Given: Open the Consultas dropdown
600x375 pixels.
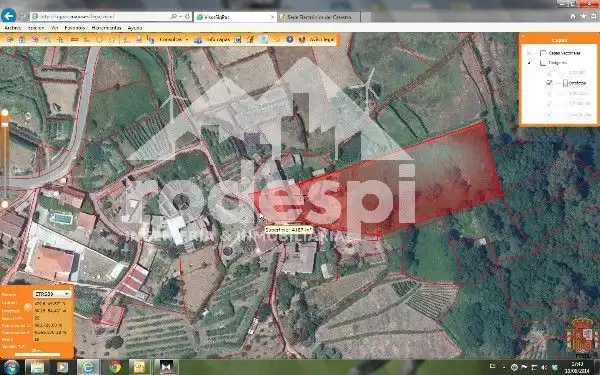Looking at the screenshot, I should pyautogui.click(x=174, y=40).
